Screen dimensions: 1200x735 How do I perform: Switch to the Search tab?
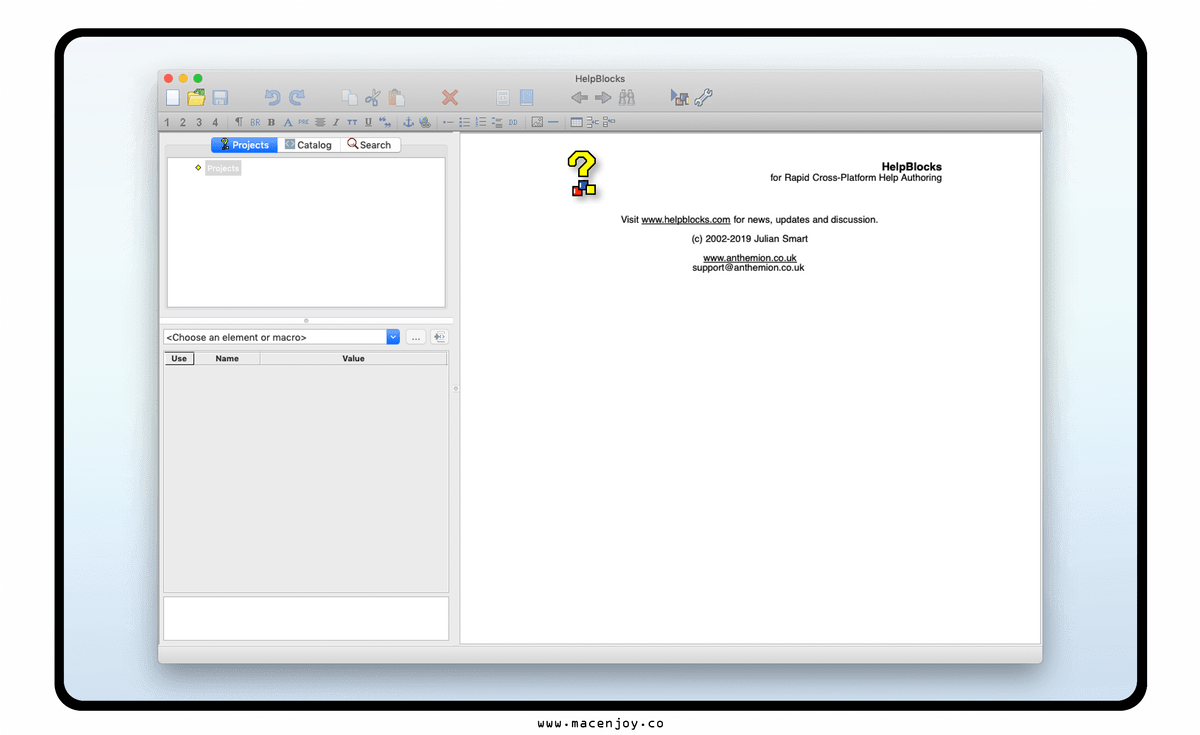coord(370,145)
